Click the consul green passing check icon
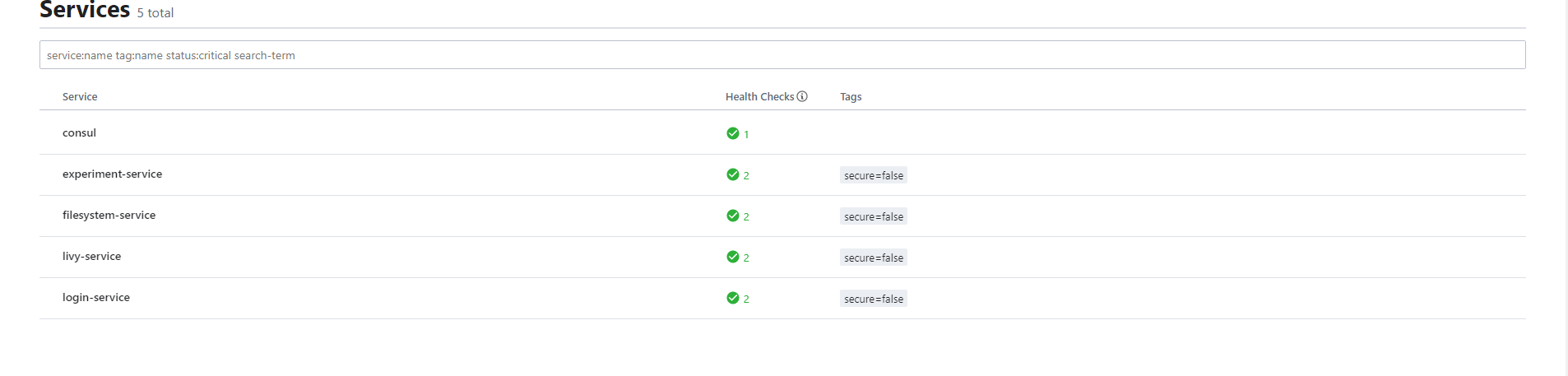1568x376 pixels. point(732,133)
